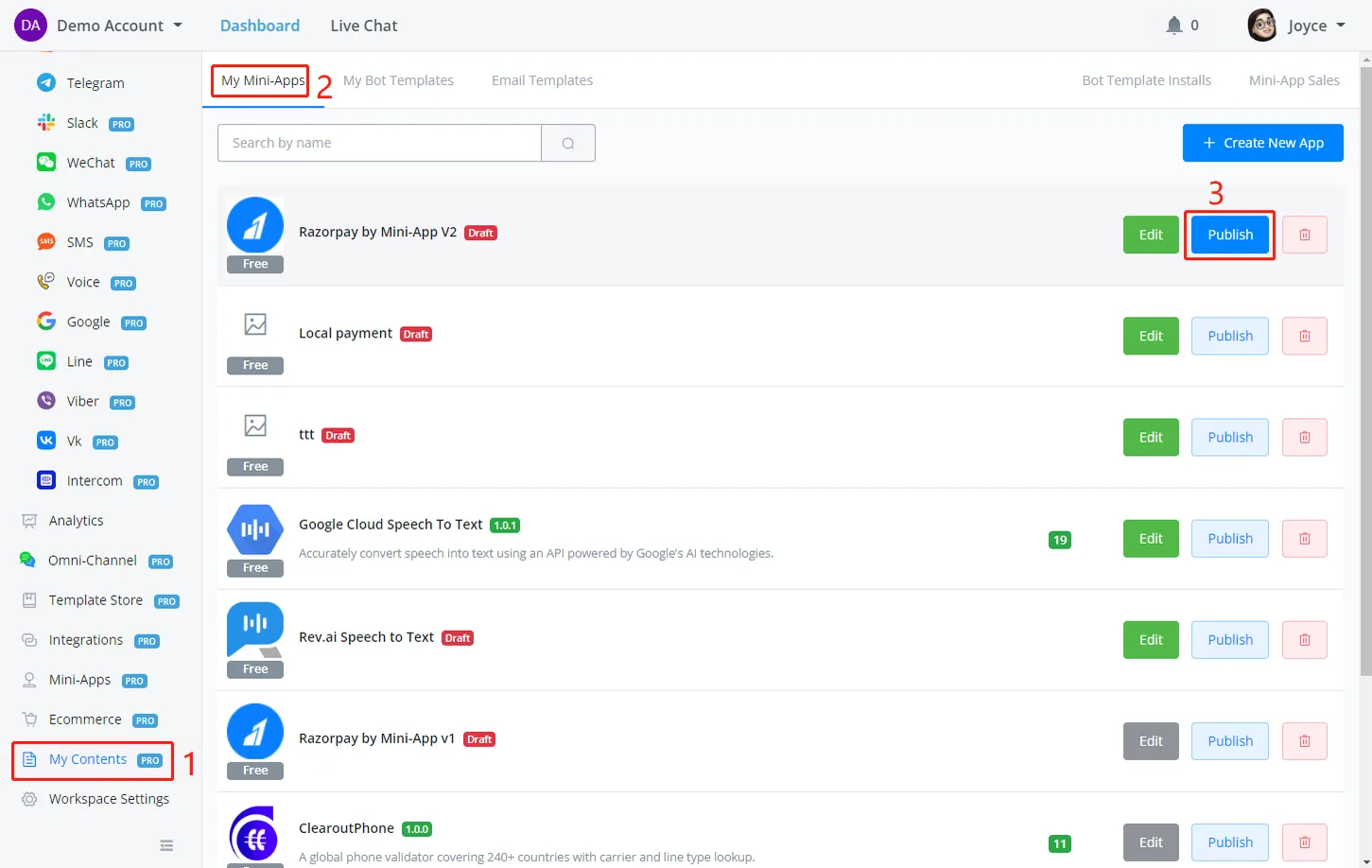
Task: Go to Dashboard in top navigation
Action: [x=260, y=26]
